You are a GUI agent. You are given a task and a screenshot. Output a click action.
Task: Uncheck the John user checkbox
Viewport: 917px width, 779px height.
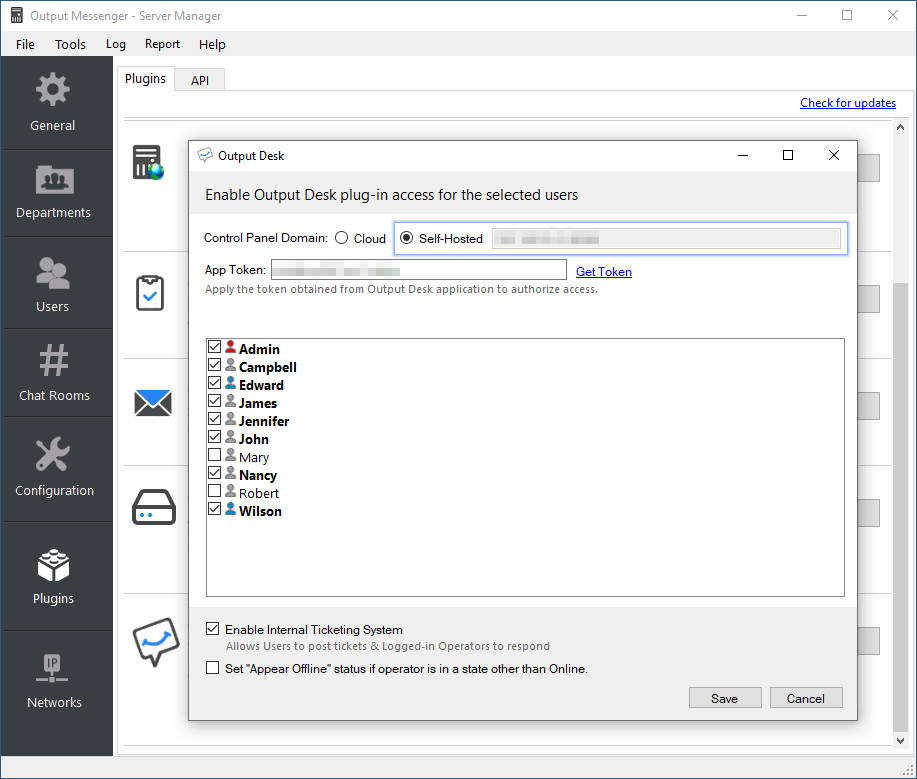point(215,437)
